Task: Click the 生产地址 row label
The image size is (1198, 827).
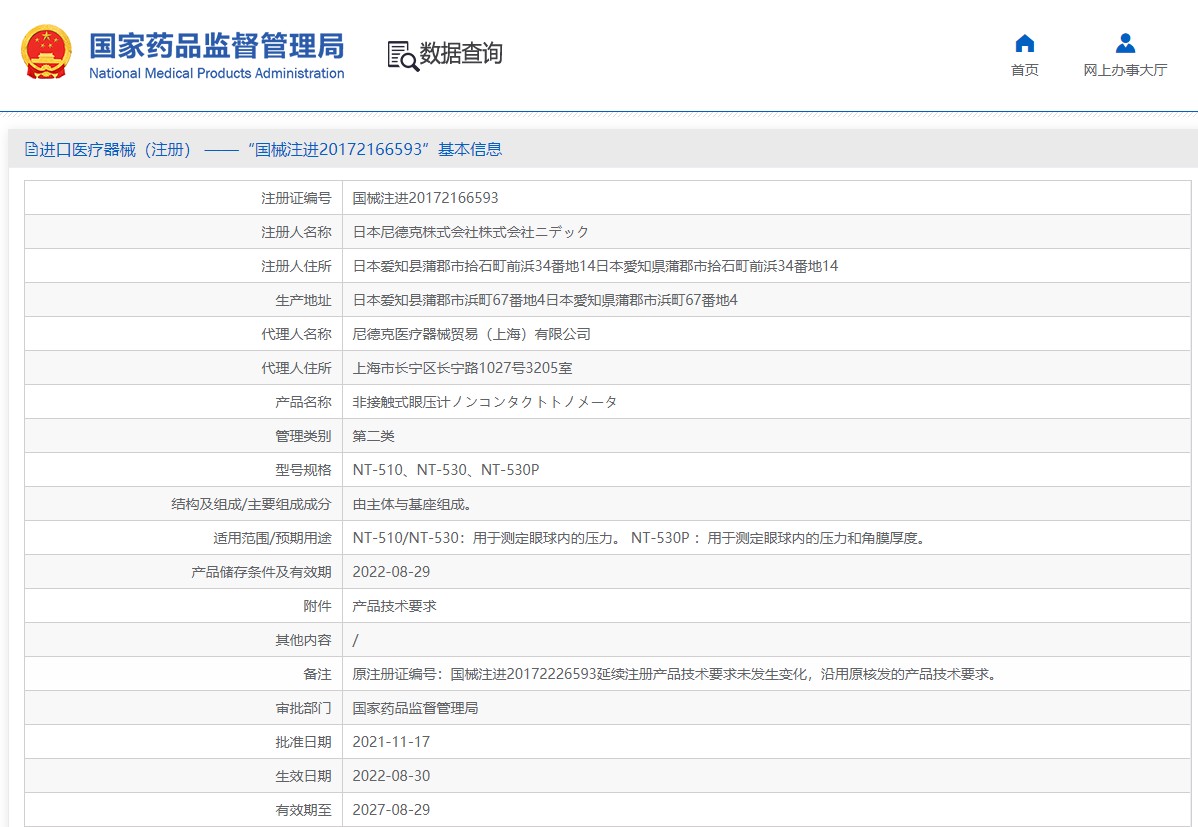Action: pyautogui.click(x=303, y=300)
